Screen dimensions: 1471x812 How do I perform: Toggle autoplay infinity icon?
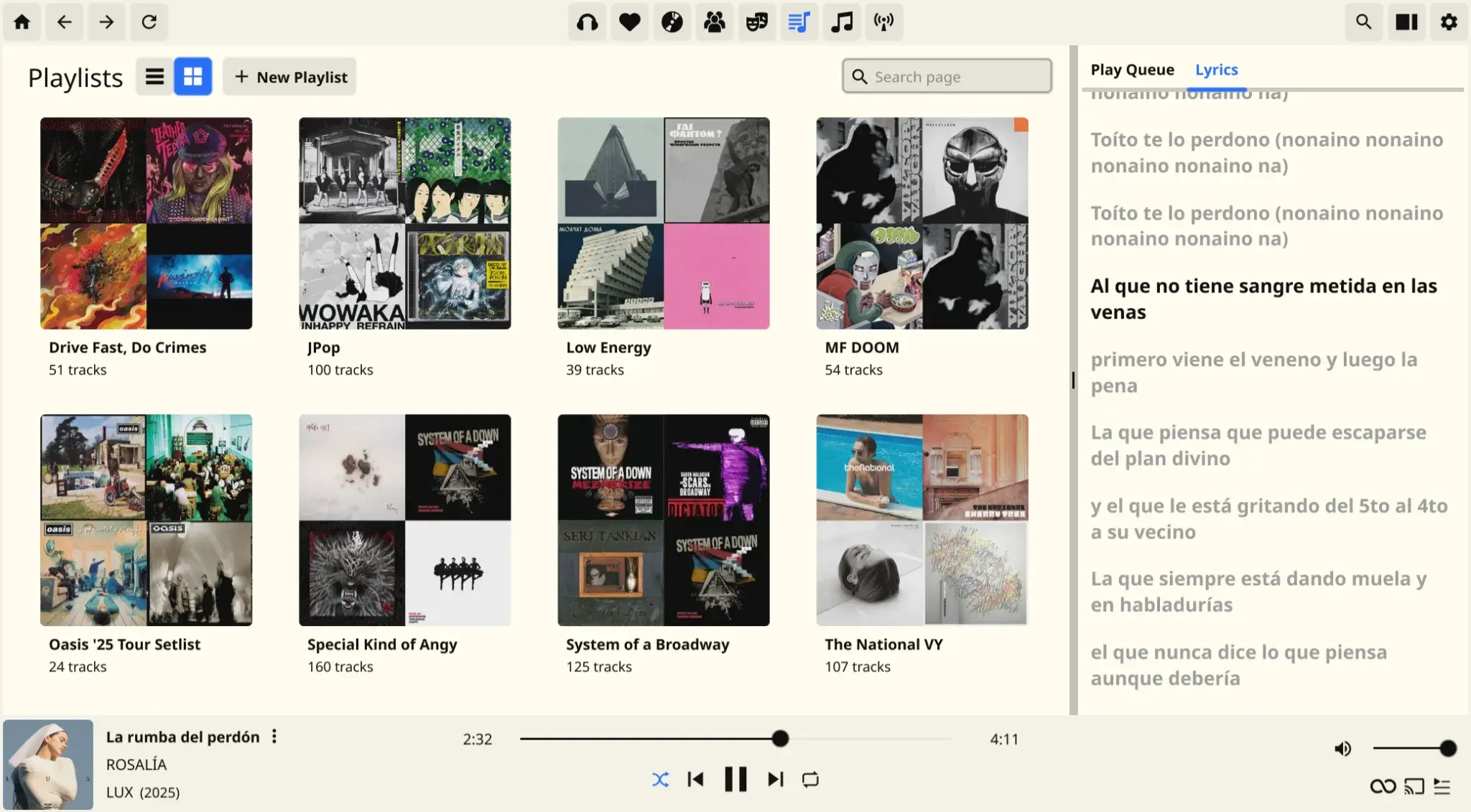click(1383, 787)
